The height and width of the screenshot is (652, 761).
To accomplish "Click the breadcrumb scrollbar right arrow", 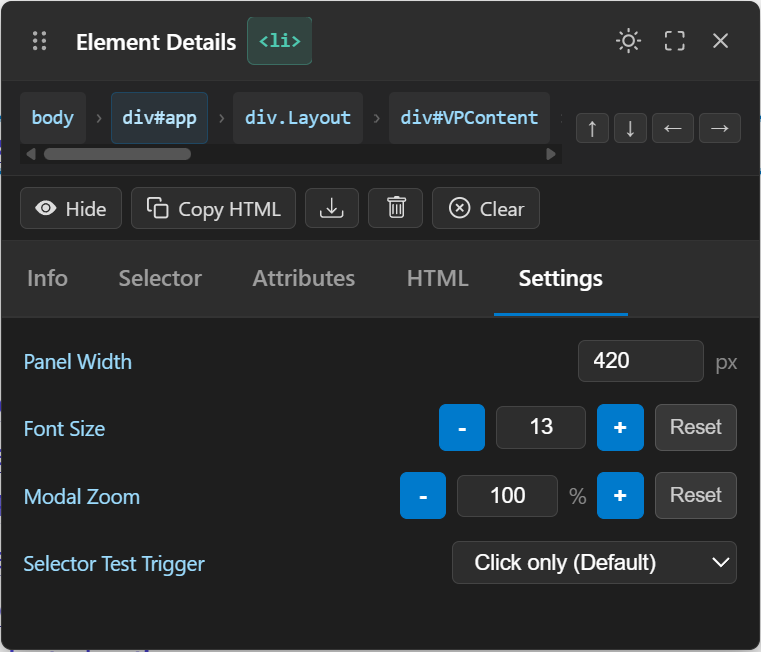I will click(x=551, y=154).
